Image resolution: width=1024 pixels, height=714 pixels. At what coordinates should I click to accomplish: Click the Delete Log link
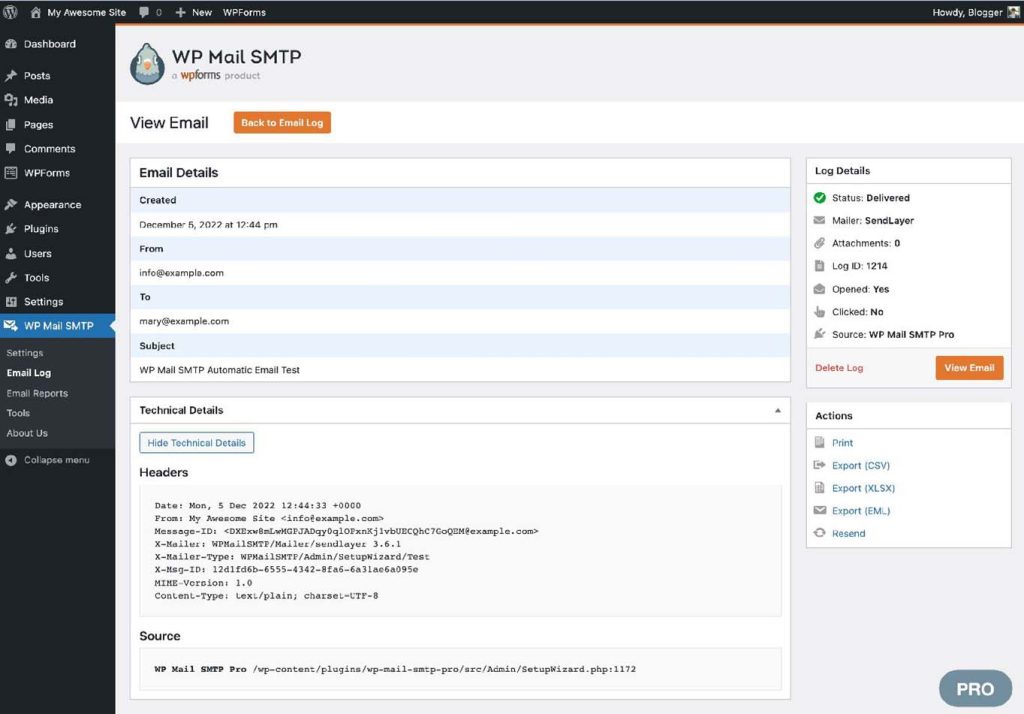pyautogui.click(x=839, y=368)
